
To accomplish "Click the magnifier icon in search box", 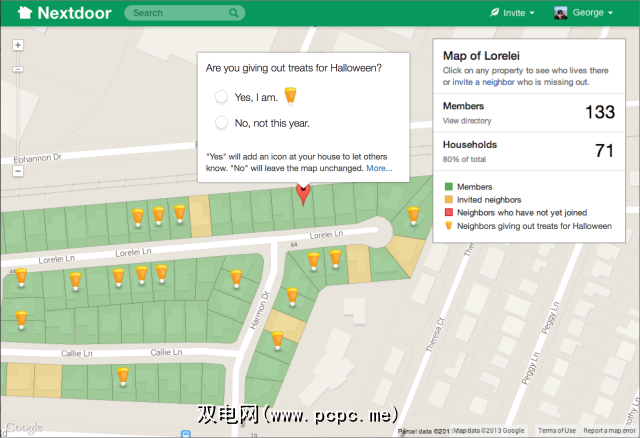I will 233,13.
